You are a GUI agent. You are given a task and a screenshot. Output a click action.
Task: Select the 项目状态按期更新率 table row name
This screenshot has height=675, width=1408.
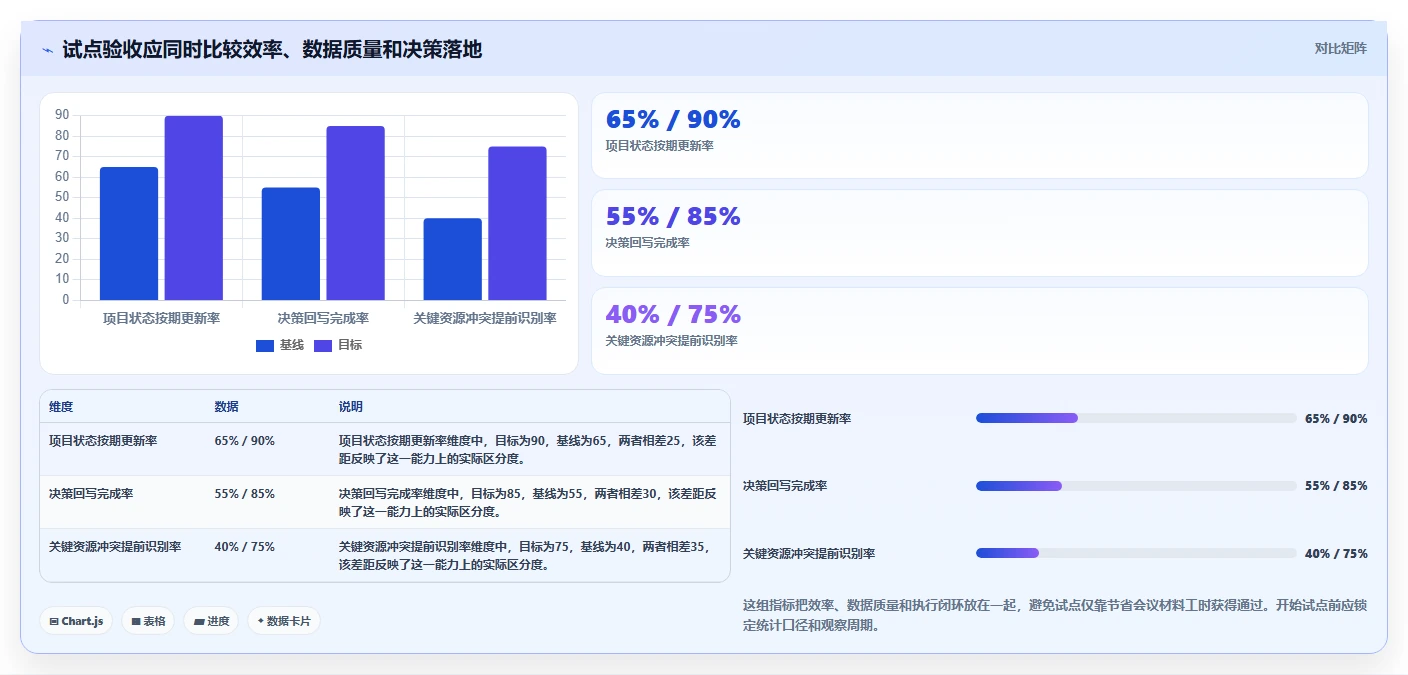[103, 440]
